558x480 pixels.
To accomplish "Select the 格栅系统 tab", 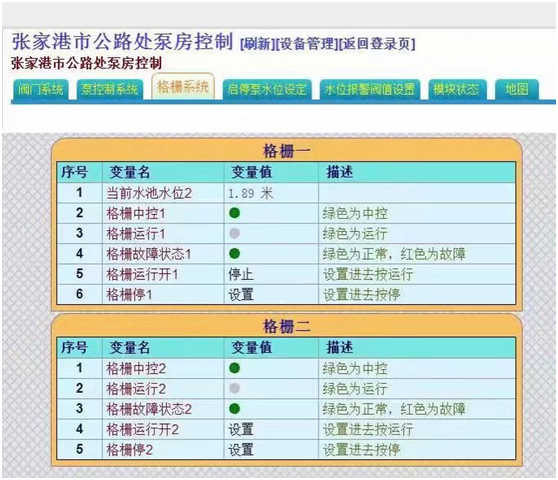I will click(x=183, y=86).
